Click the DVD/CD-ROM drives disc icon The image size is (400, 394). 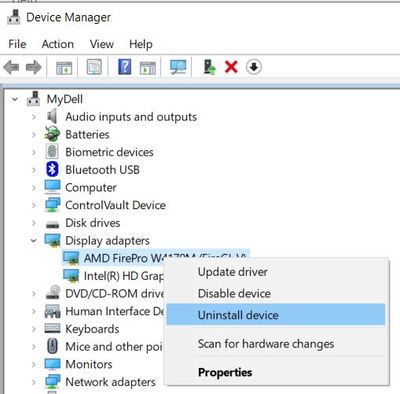pyautogui.click(x=53, y=293)
